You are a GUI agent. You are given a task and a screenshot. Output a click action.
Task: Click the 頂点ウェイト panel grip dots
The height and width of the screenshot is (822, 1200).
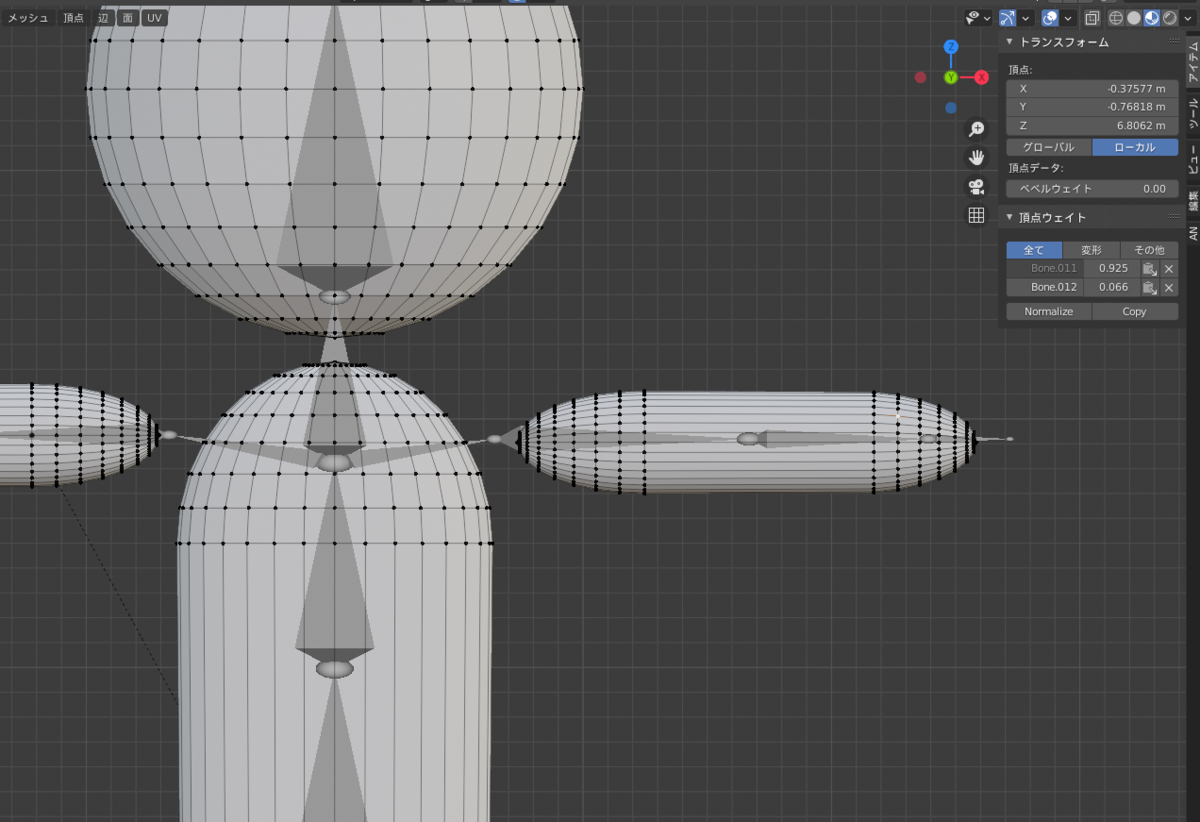pyautogui.click(x=1173, y=217)
